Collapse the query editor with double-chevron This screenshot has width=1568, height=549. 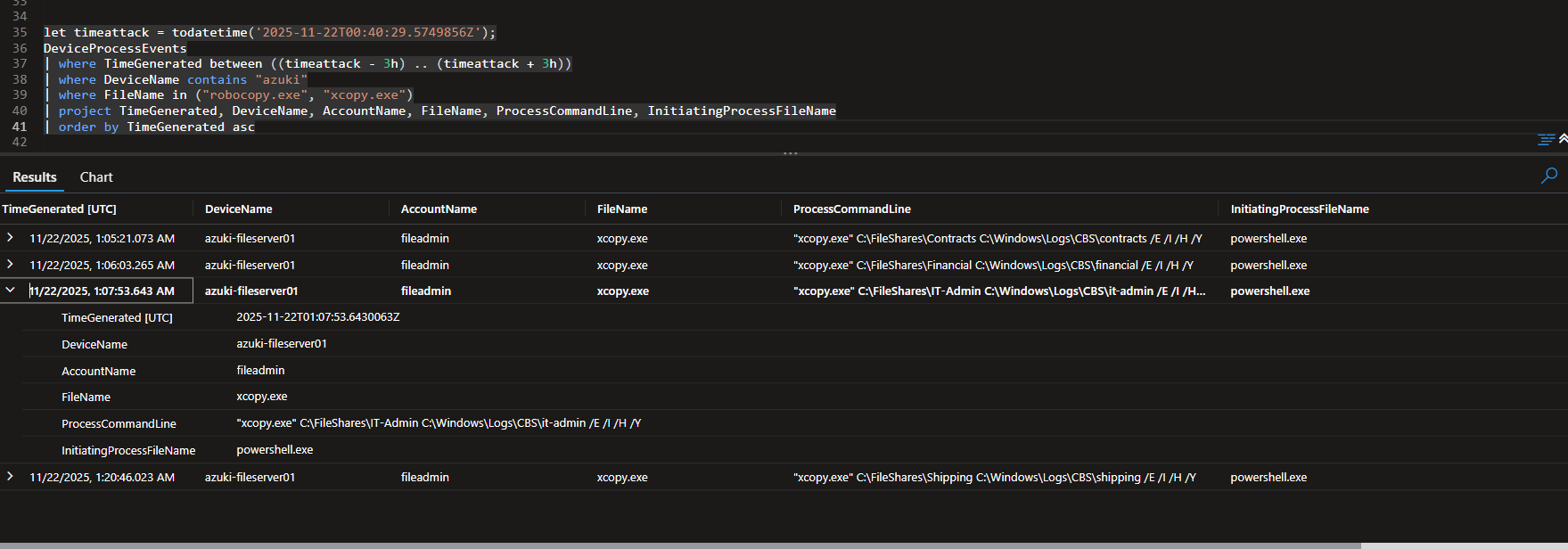coord(1563,139)
